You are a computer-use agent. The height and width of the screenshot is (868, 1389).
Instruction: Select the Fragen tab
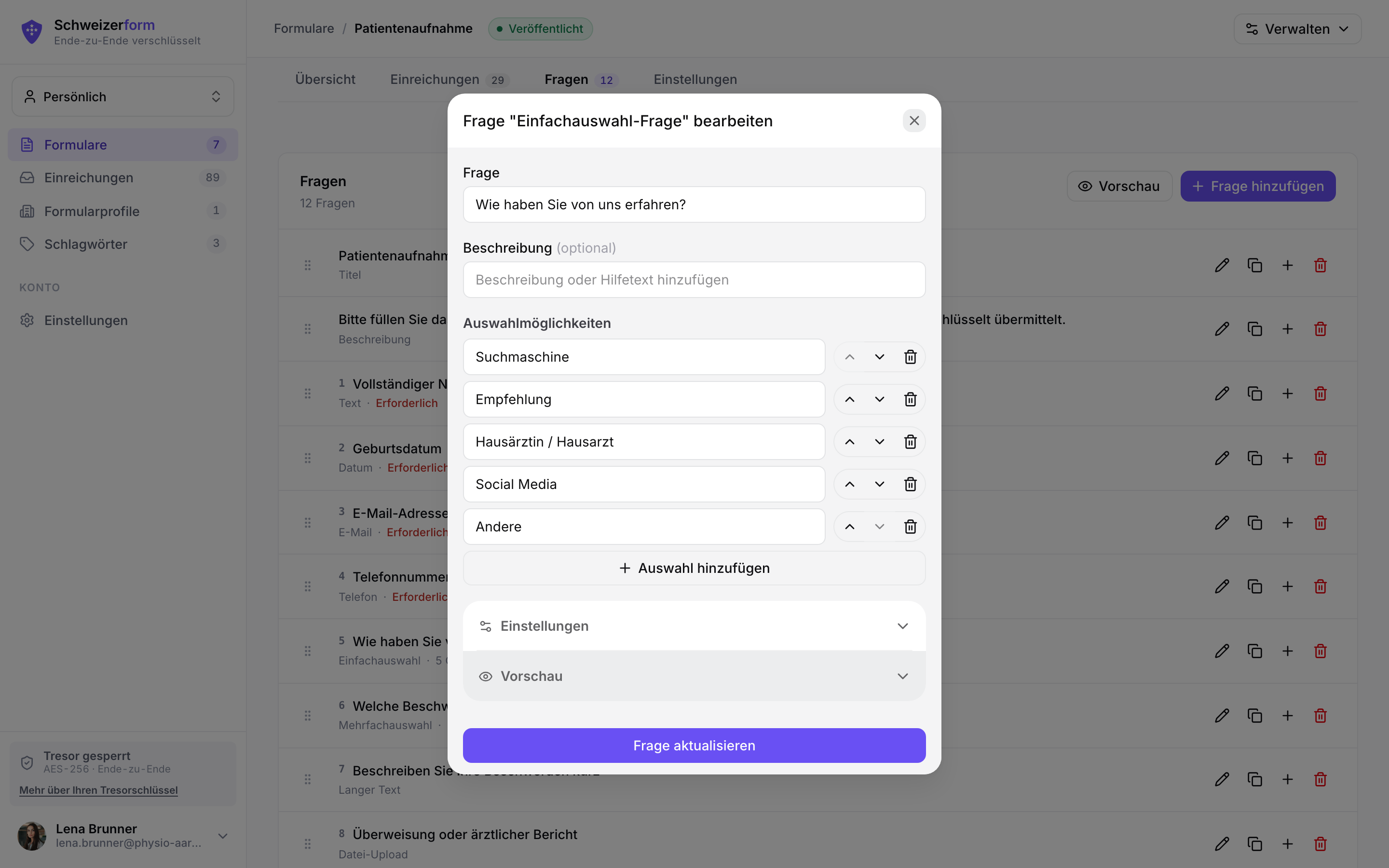(x=581, y=79)
